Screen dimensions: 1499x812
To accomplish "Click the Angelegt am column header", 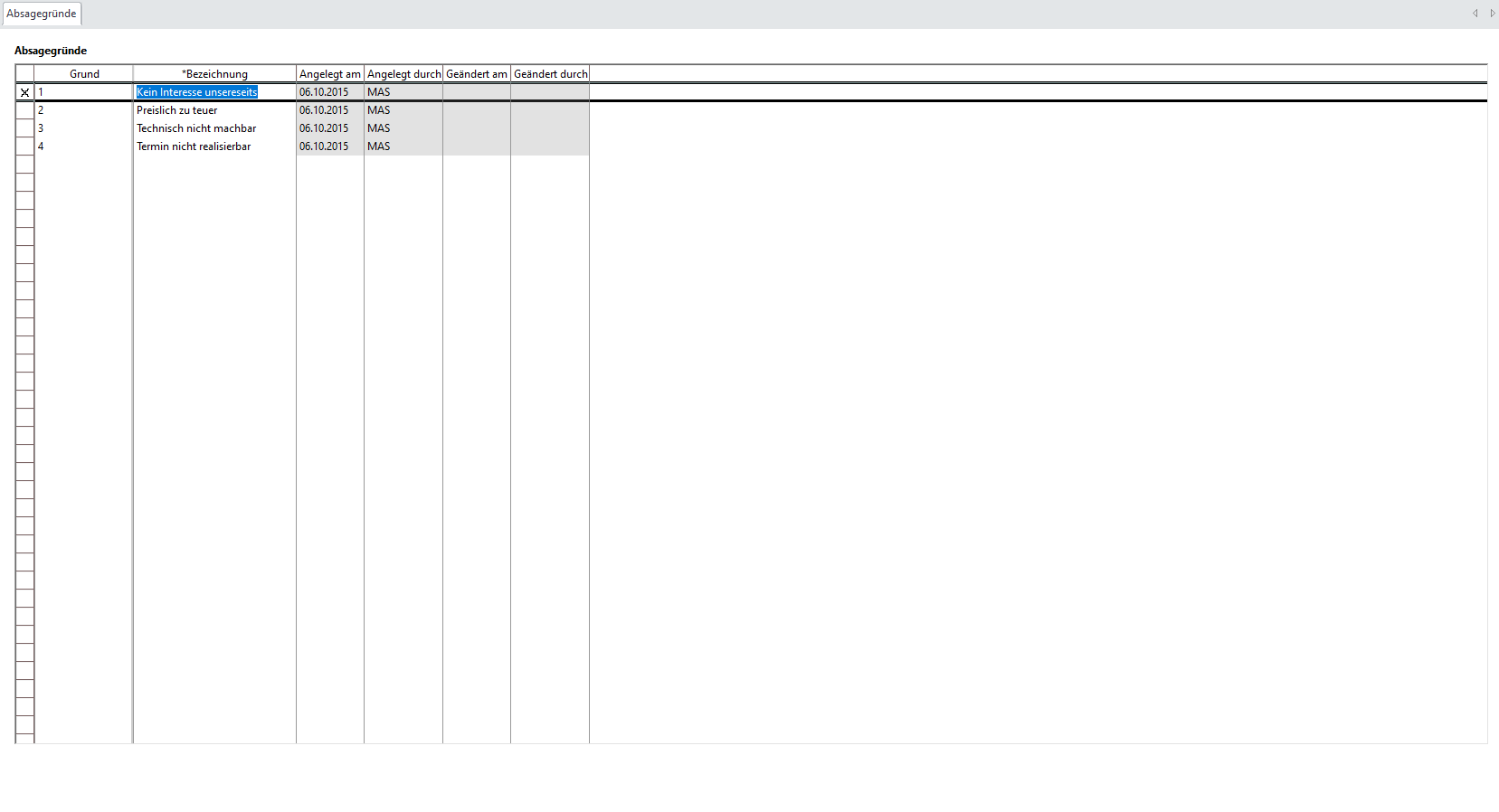I will click(x=330, y=74).
